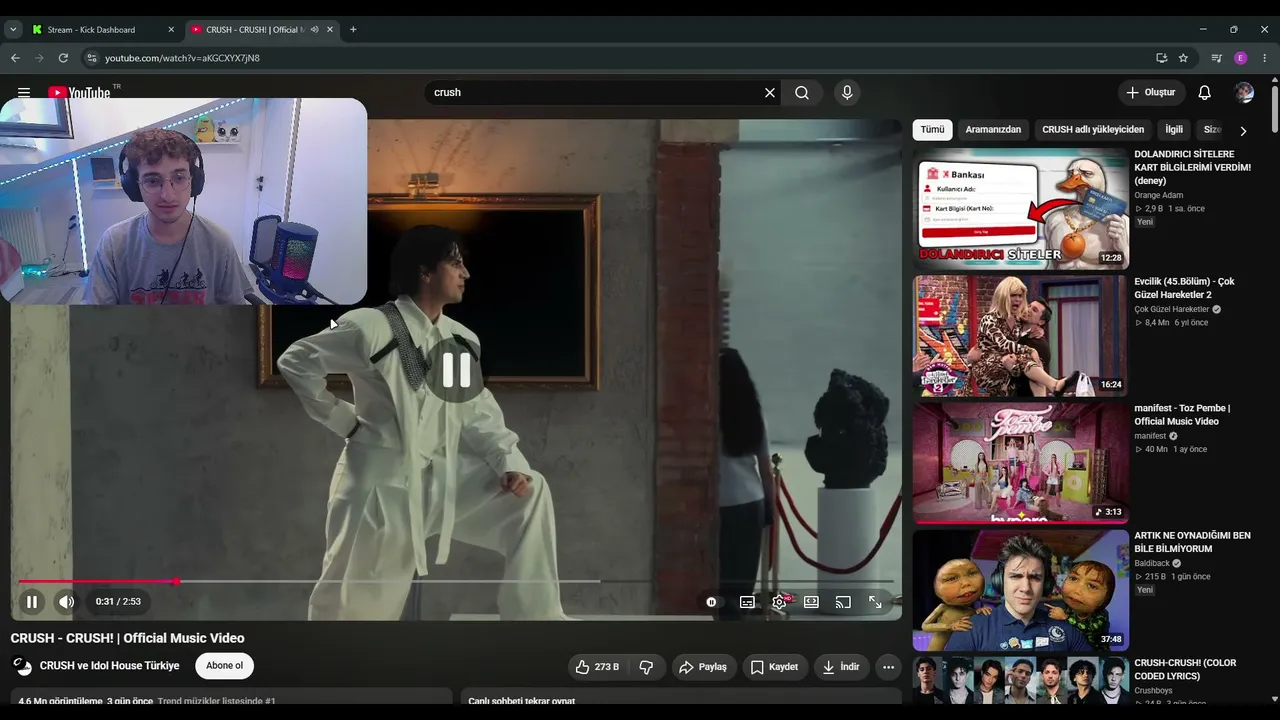Image resolution: width=1280 pixels, height=720 pixels.
Task: Open title 'Evcilik (45.Bölüm) - Çok Güzel Hareketler 2'
Action: tap(1185, 288)
